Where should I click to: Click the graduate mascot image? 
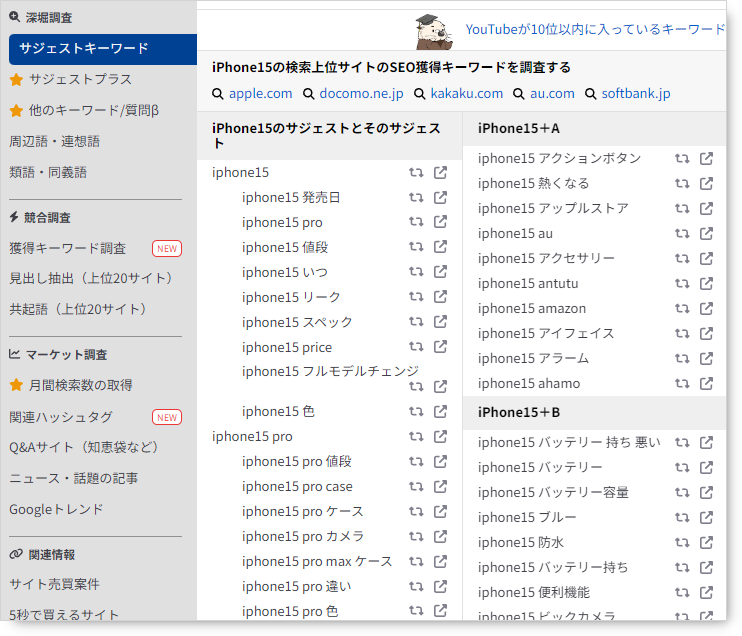433,32
